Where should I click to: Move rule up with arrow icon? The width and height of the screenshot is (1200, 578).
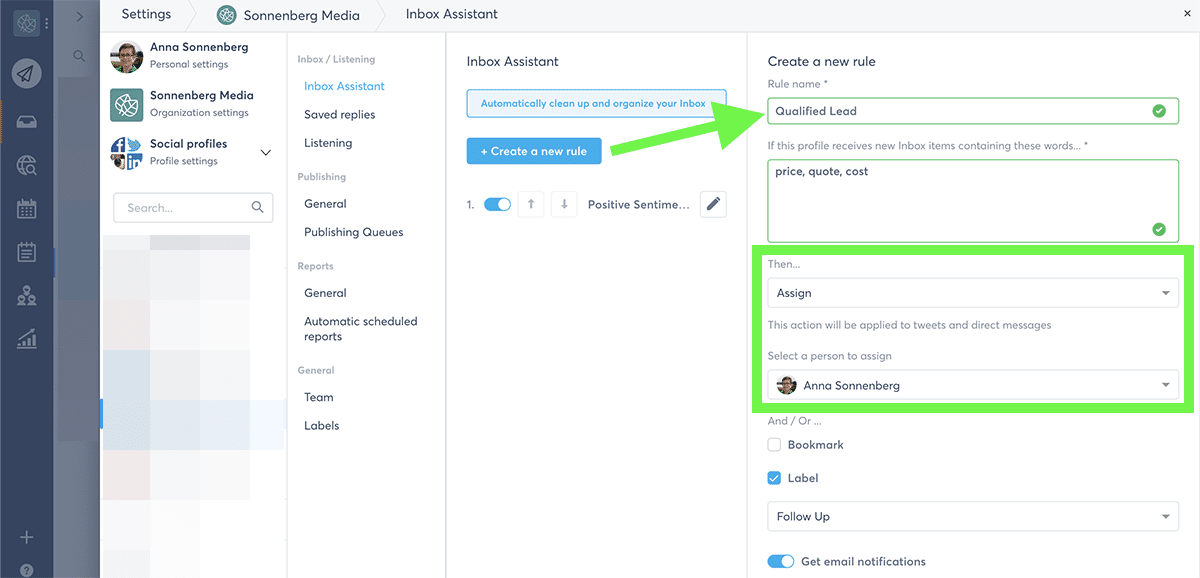(531, 204)
